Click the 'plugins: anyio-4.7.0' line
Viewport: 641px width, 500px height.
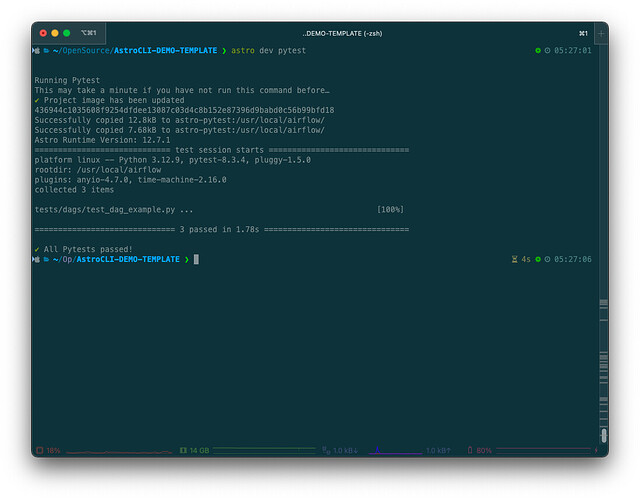pyautogui.click(x=130, y=180)
